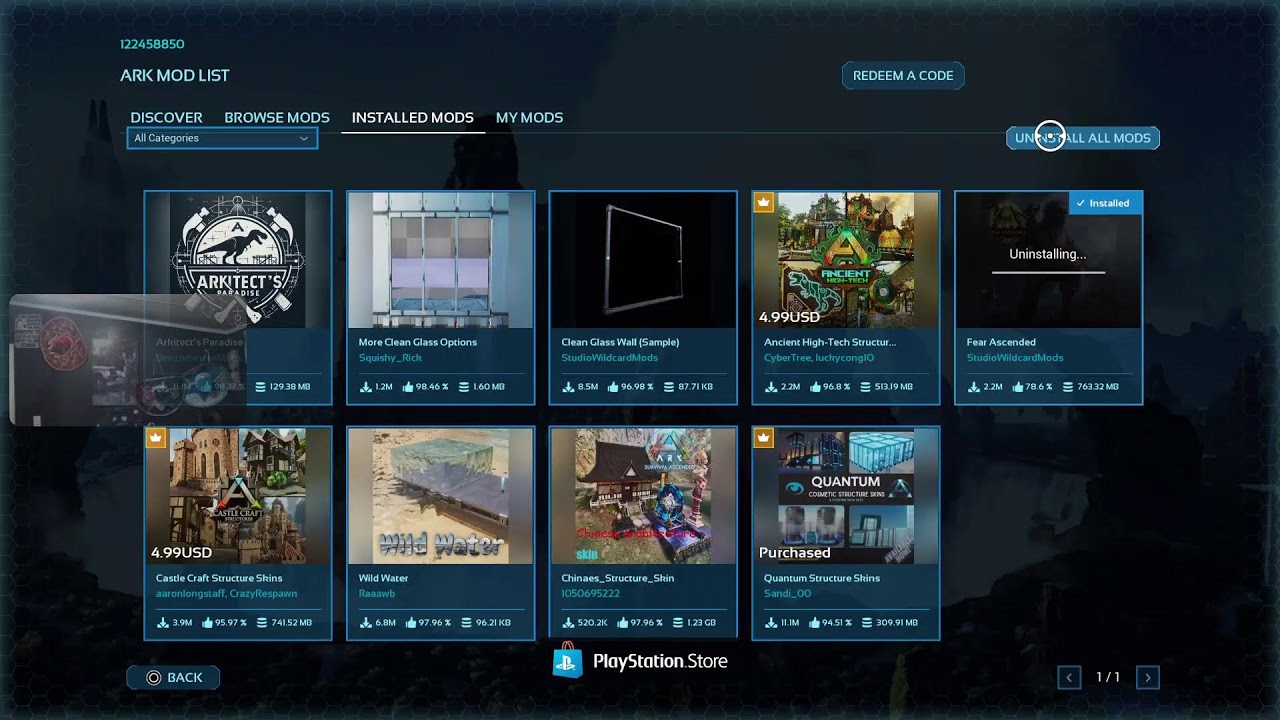This screenshot has height=720, width=1280.
Task: Click the 520.2K downloads count
Action: tap(592, 623)
